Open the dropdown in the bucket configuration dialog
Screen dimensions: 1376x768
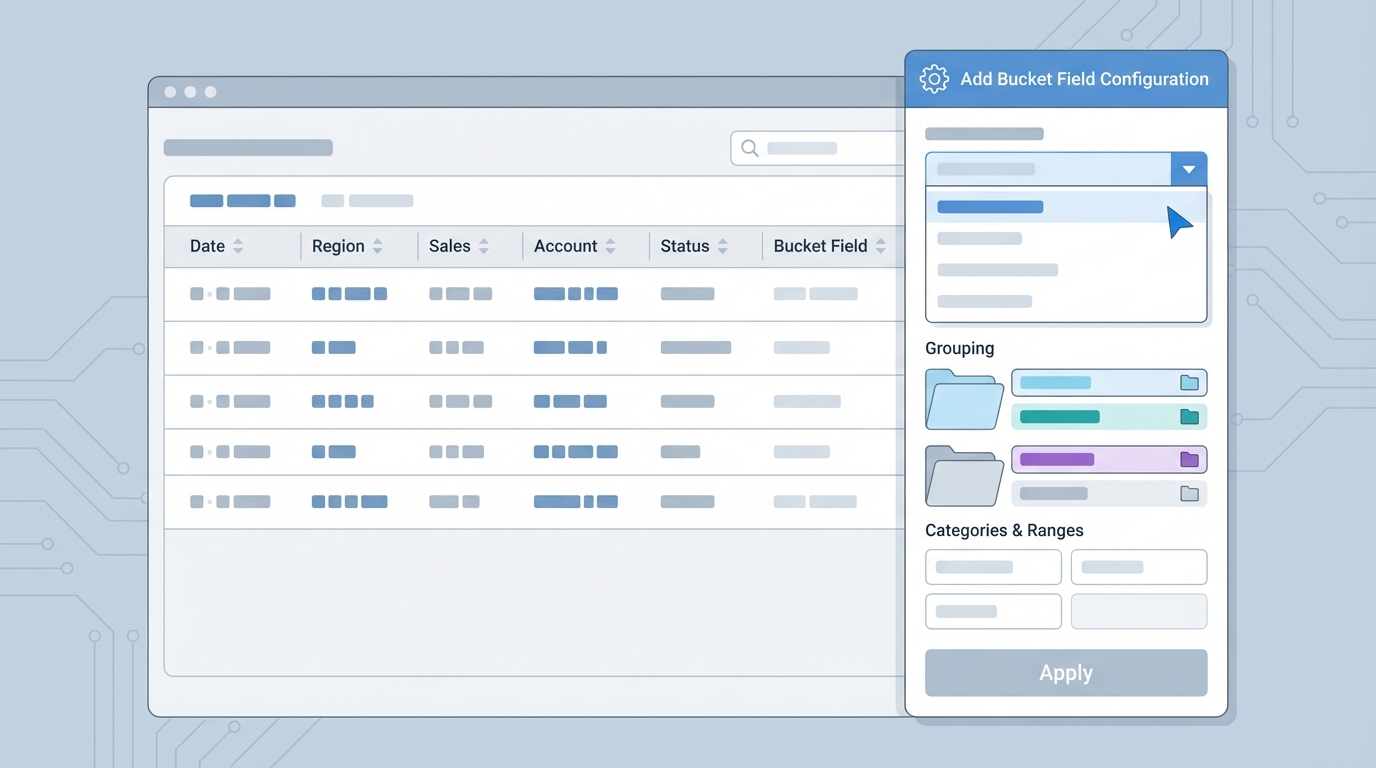click(x=1189, y=168)
